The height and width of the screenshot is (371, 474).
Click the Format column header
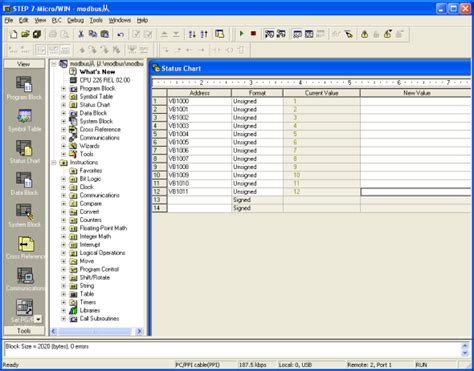pyautogui.click(x=257, y=93)
